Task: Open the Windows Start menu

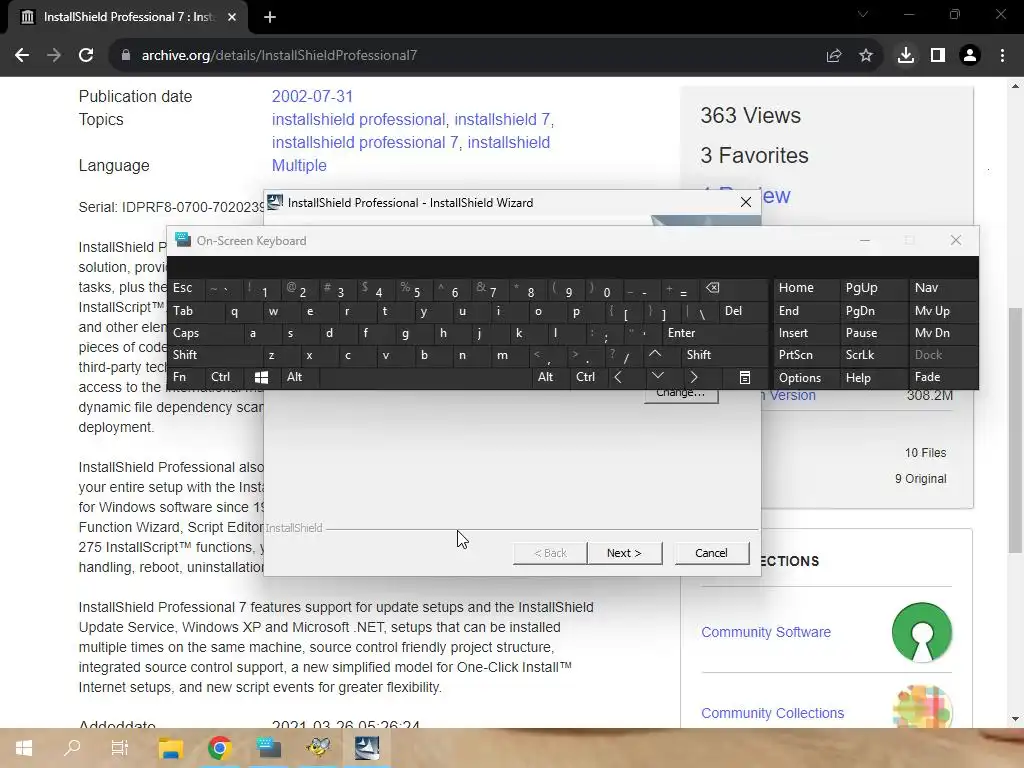Action: 24,748
